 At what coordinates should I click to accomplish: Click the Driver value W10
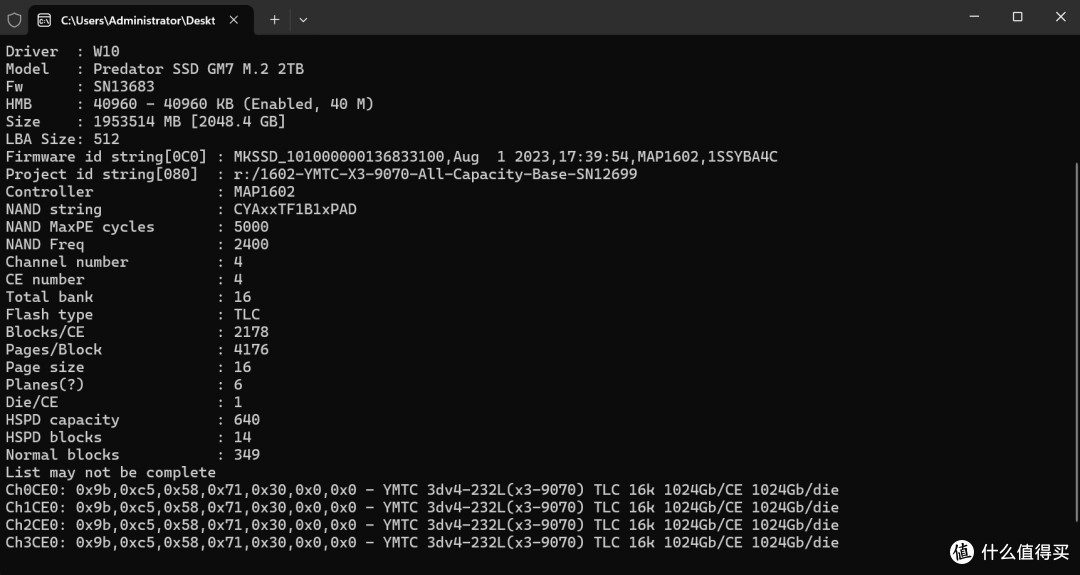click(106, 52)
